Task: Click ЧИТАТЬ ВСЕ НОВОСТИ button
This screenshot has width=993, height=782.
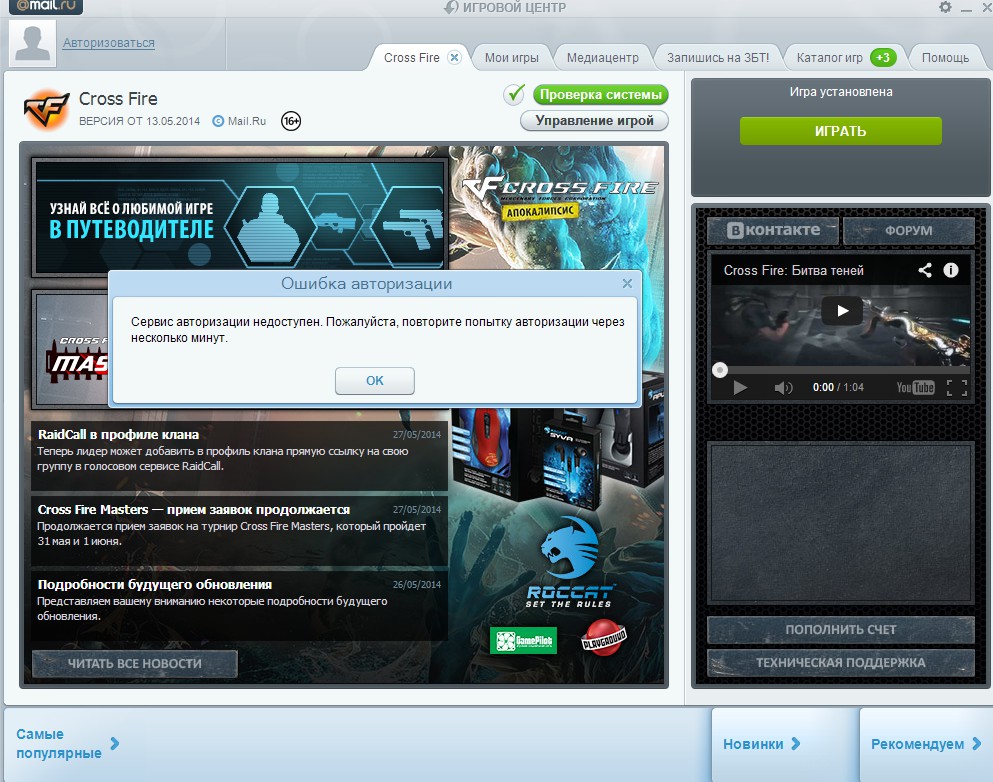Action: pyautogui.click(x=135, y=664)
